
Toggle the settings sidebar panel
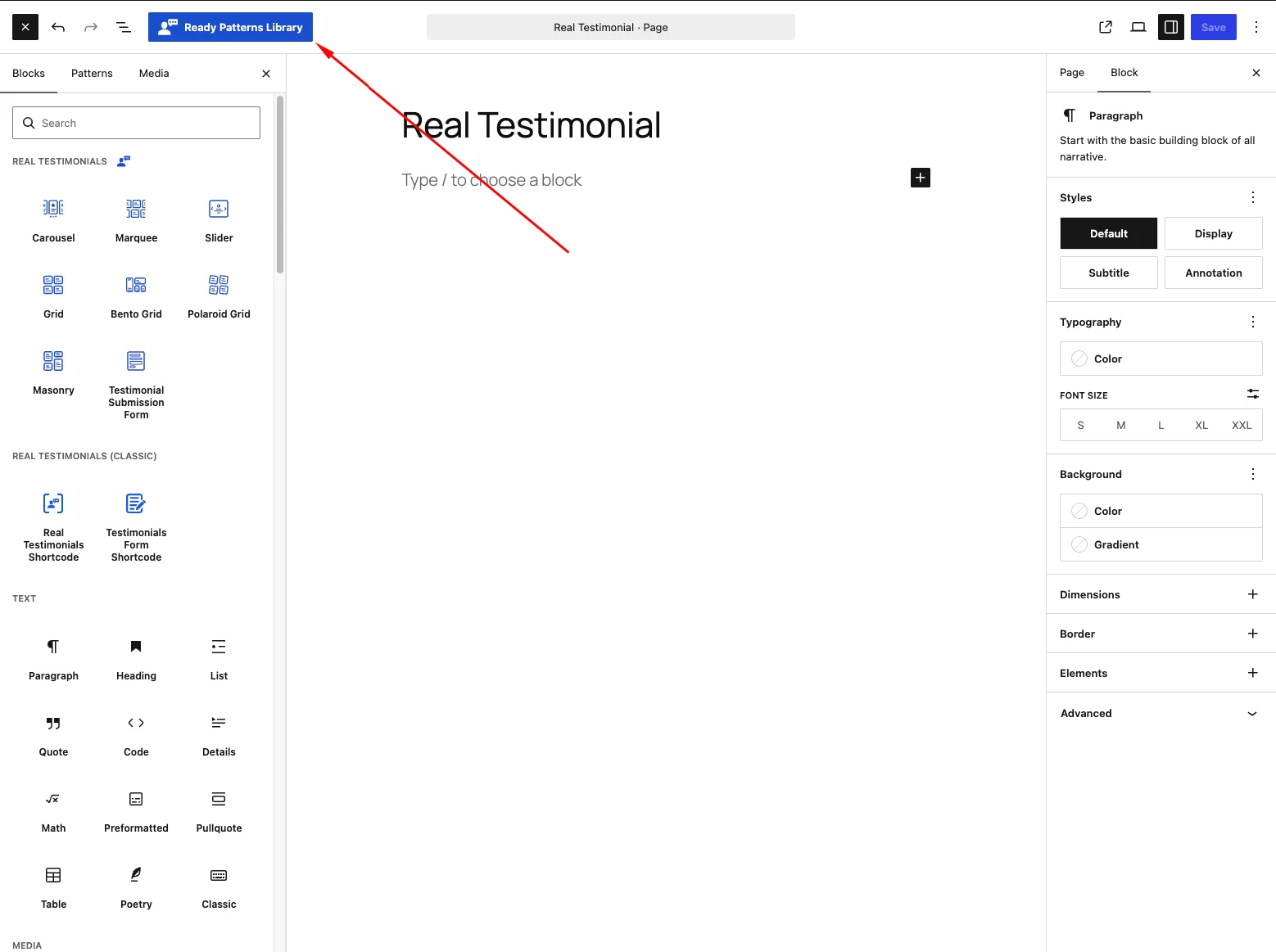(x=1171, y=27)
